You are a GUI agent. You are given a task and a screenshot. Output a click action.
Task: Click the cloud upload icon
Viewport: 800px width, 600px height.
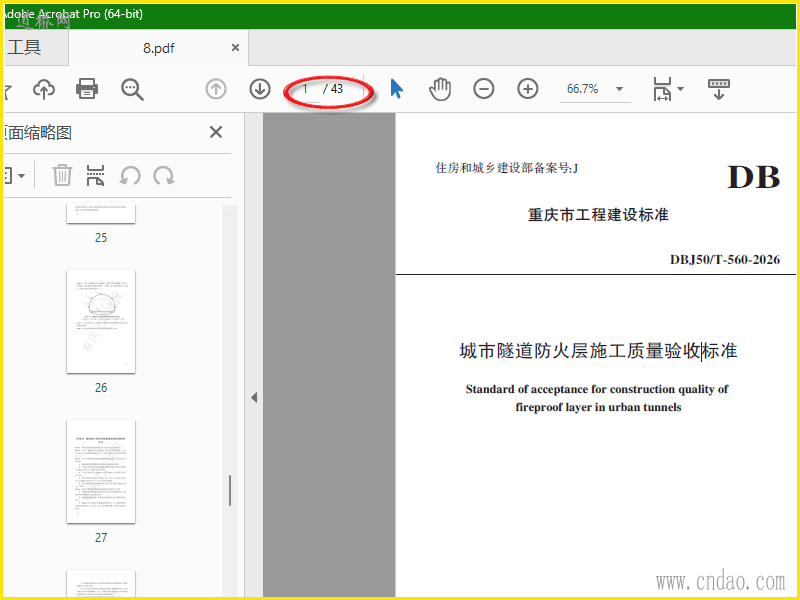[x=44, y=89]
